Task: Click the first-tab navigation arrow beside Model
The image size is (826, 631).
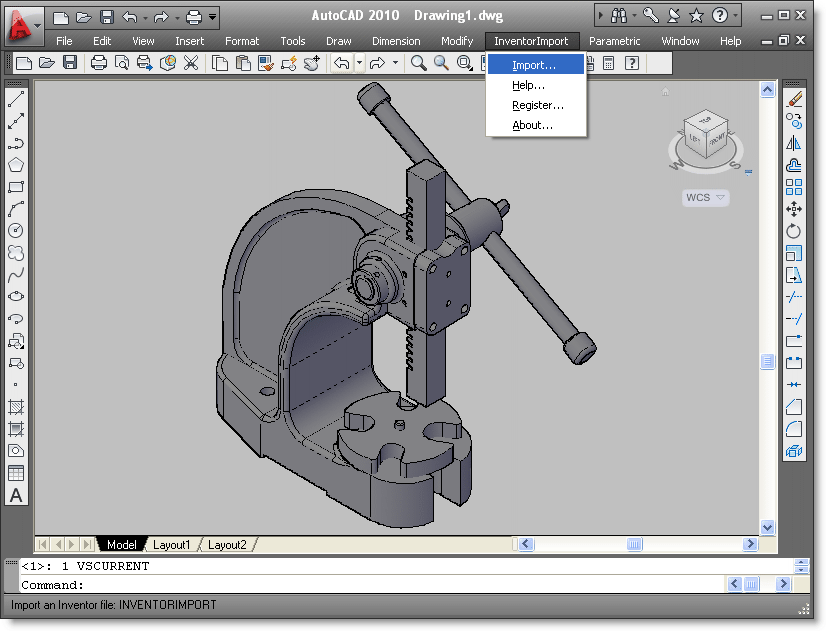Action: coord(43,544)
